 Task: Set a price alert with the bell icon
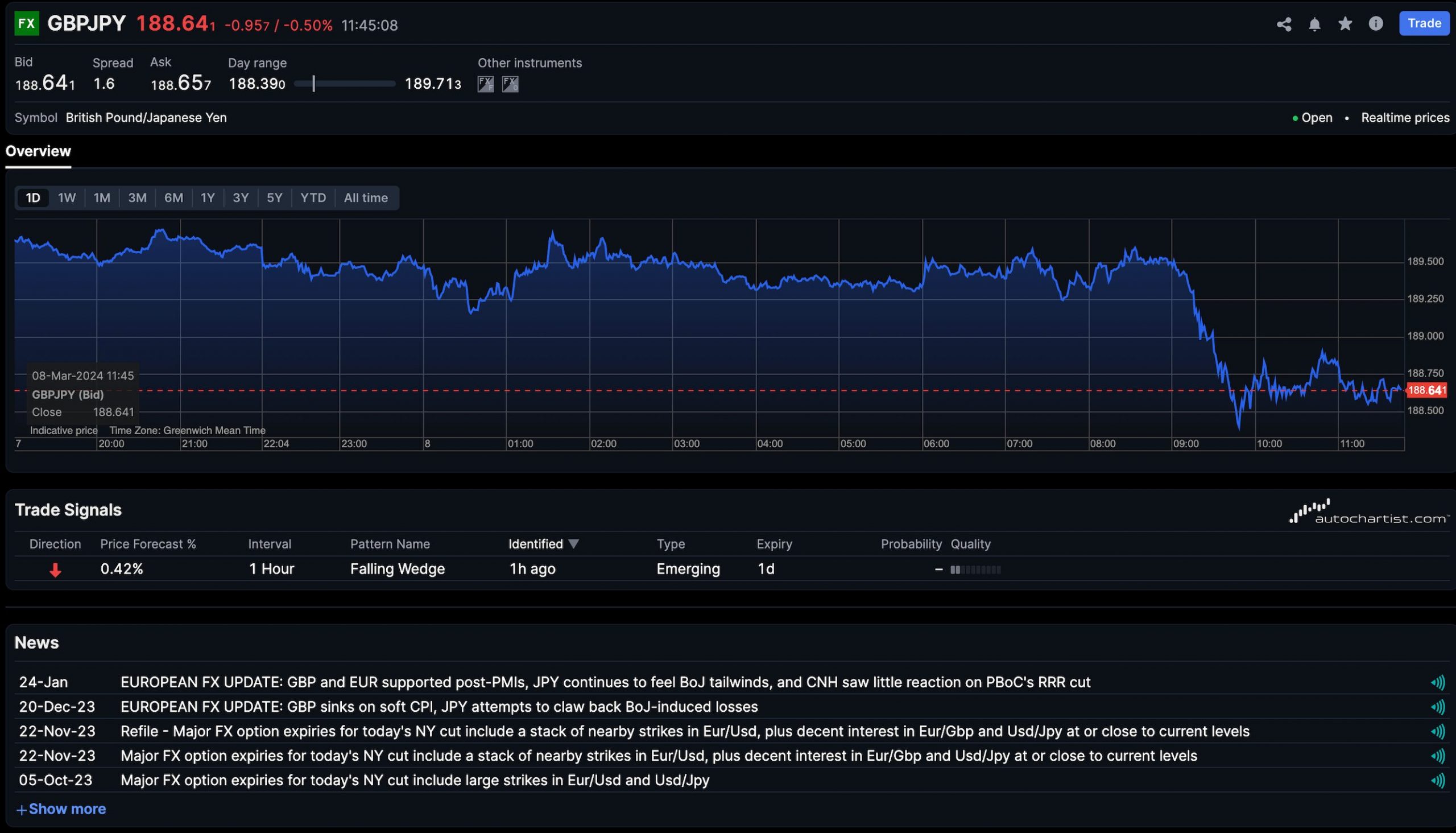tap(1315, 24)
